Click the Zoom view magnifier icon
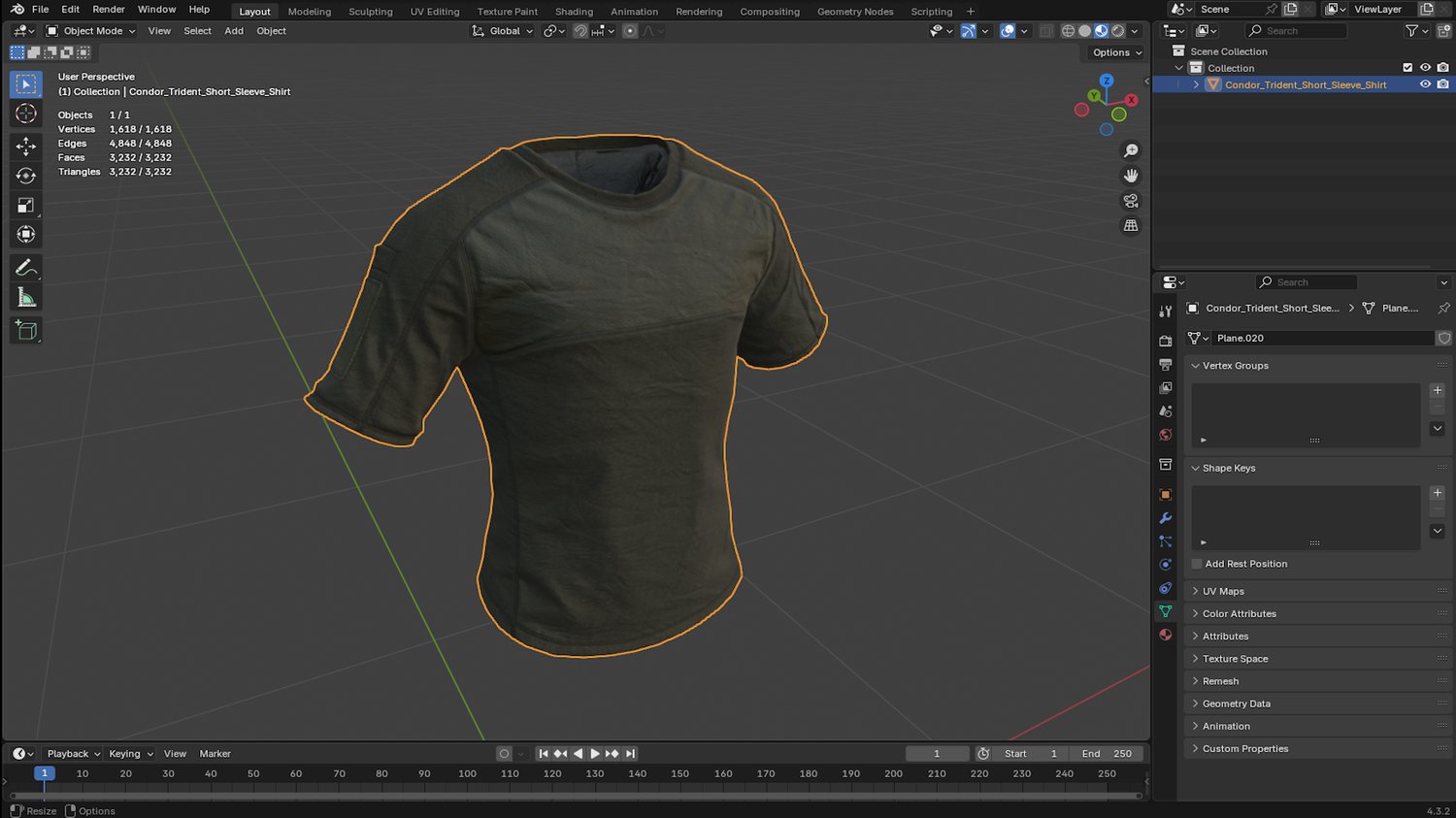The width and height of the screenshot is (1456, 818). click(x=1131, y=150)
